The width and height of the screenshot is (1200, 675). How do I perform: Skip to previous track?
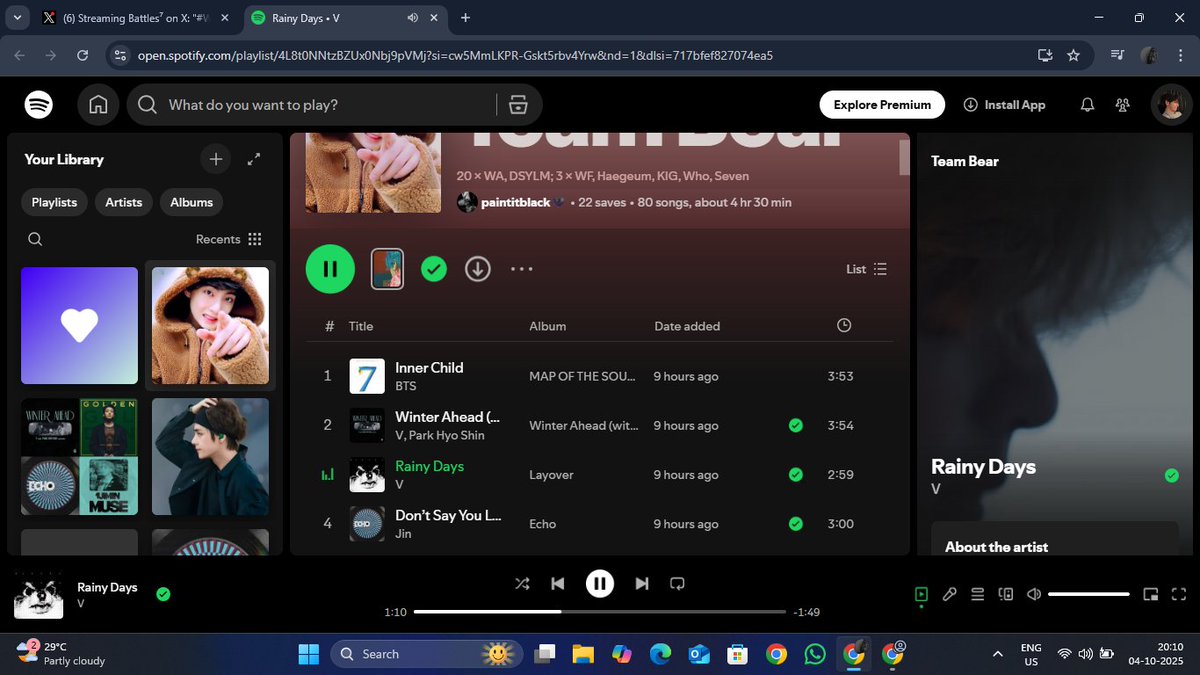pyautogui.click(x=558, y=583)
